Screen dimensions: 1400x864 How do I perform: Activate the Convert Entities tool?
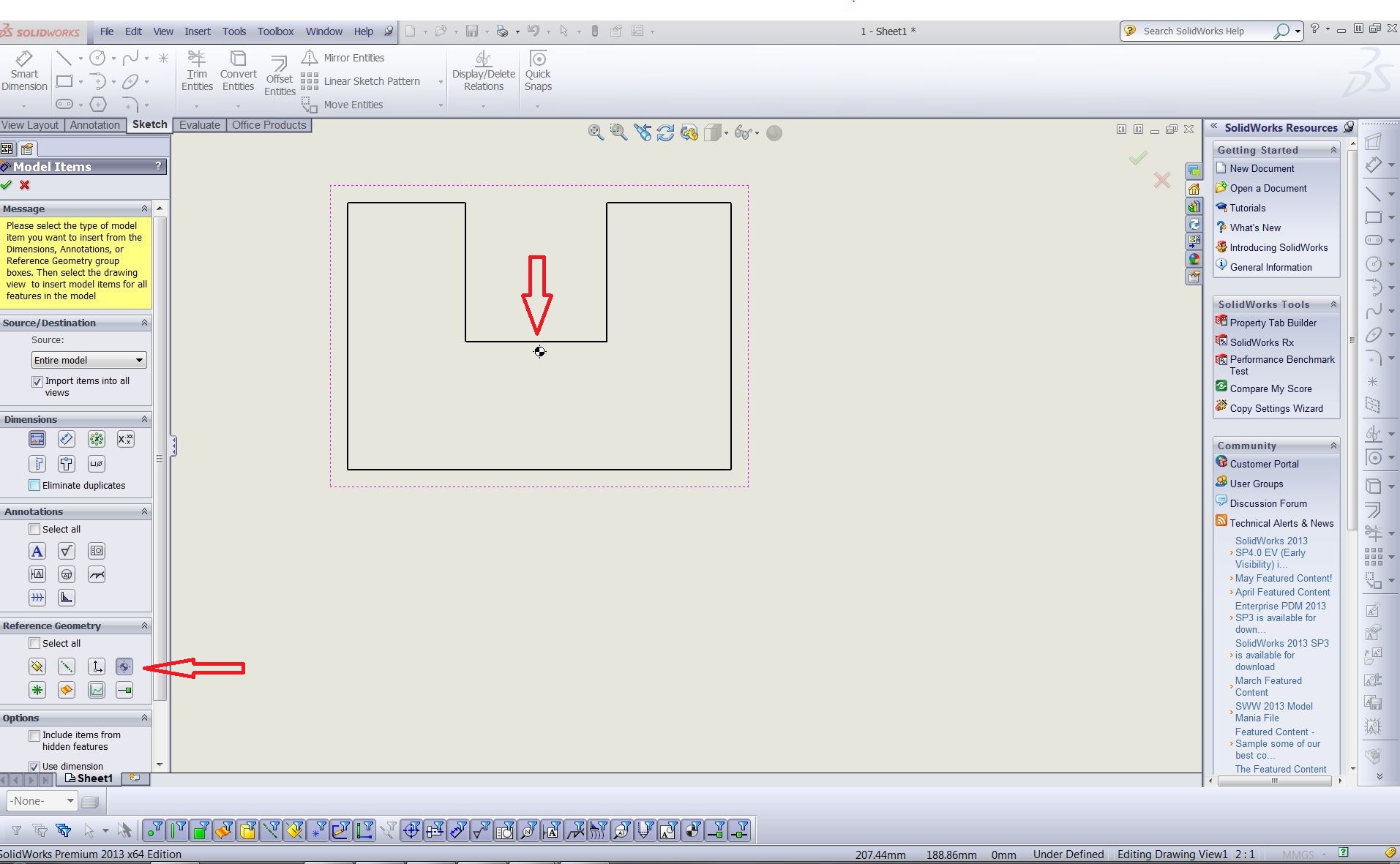[x=238, y=71]
